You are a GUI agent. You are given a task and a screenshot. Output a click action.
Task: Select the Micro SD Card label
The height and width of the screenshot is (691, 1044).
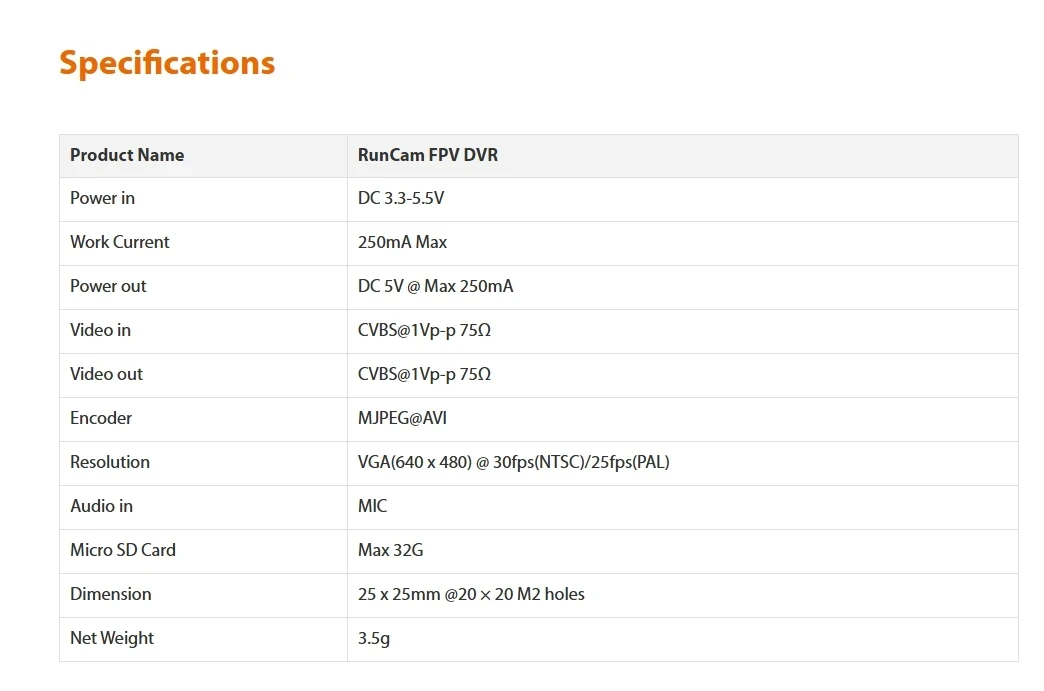[123, 550]
